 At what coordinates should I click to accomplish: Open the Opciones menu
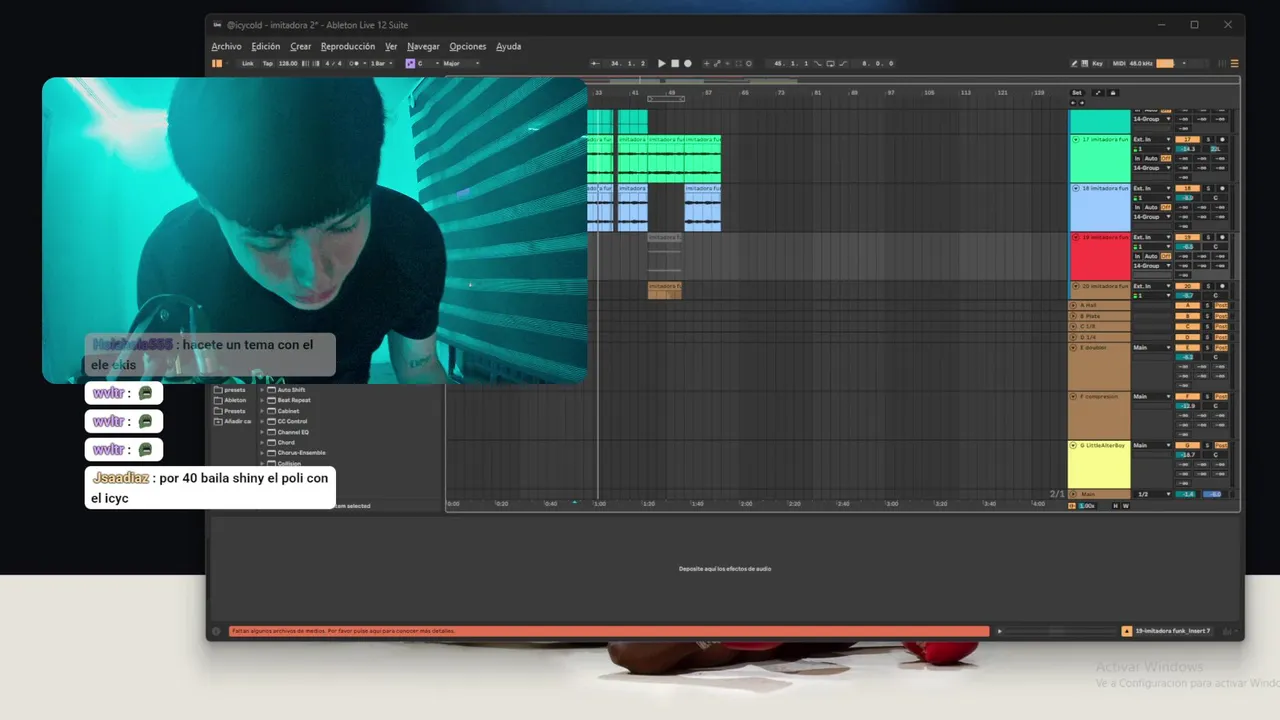(x=467, y=46)
